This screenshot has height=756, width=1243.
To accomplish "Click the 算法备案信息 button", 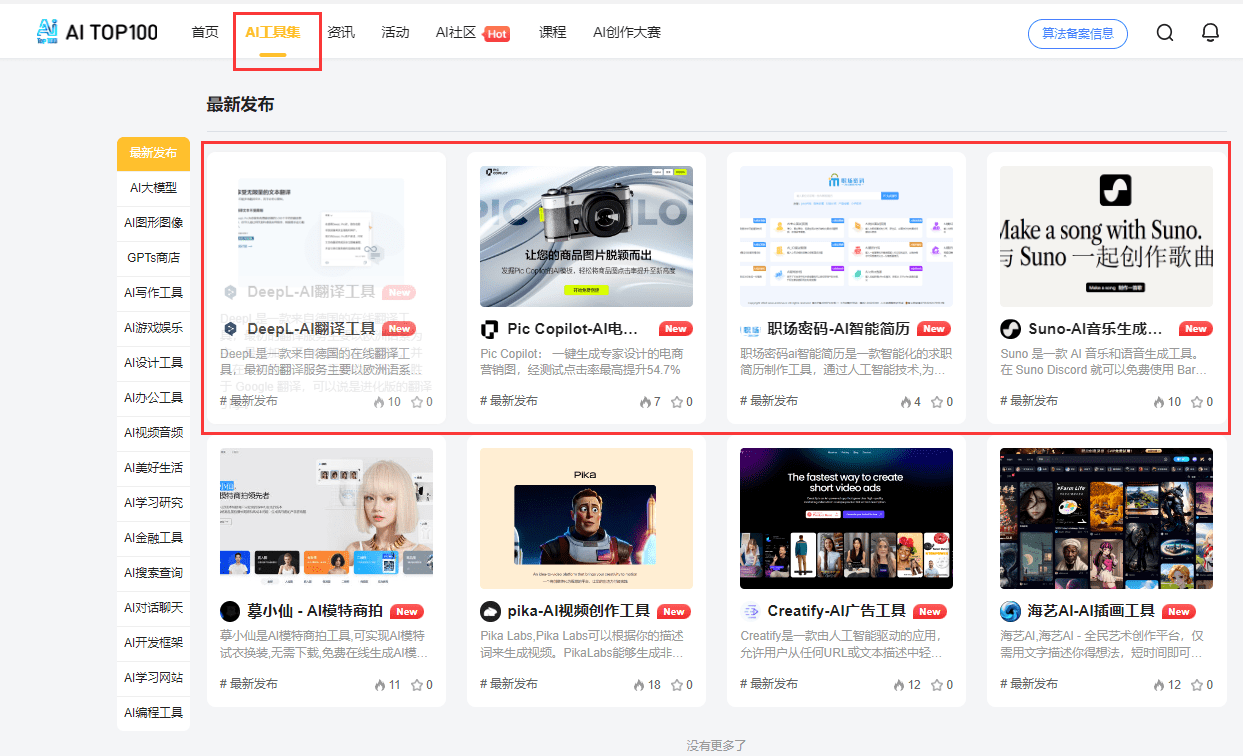I will pyautogui.click(x=1077, y=33).
